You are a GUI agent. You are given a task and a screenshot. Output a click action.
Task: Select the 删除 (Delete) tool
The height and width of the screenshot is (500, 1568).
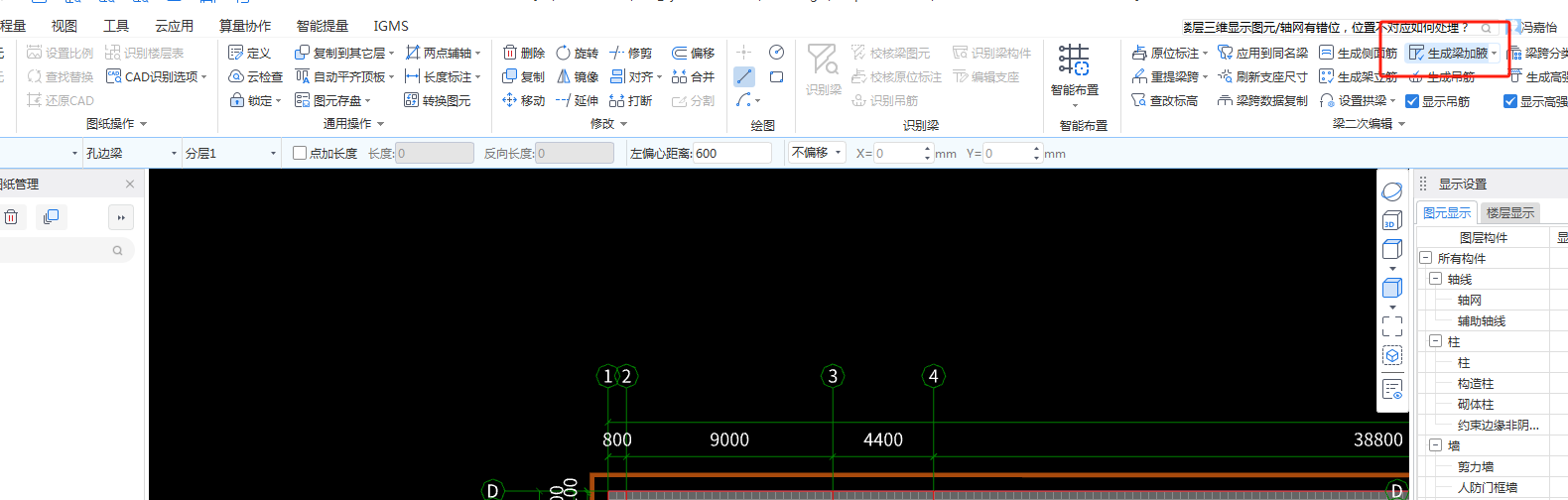click(523, 53)
